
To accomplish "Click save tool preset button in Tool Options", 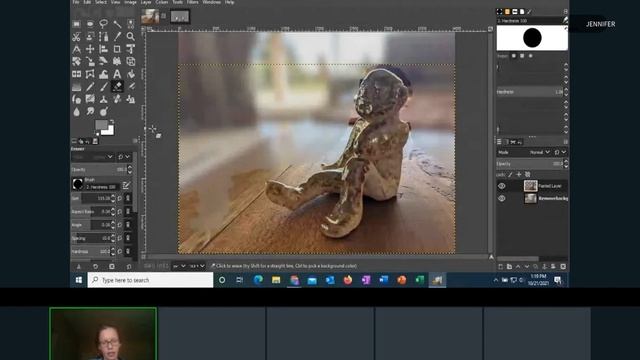I will (79, 267).
